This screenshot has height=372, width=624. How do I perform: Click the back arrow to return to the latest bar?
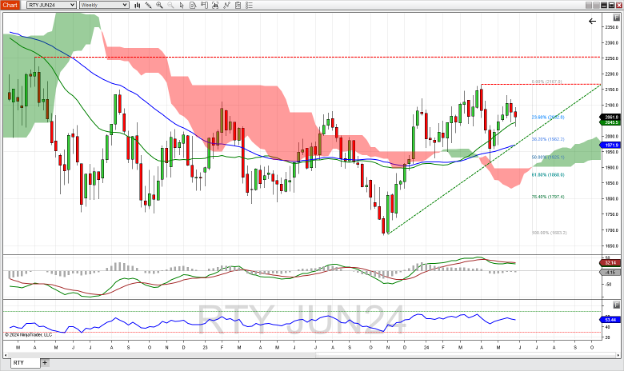(592, 21)
